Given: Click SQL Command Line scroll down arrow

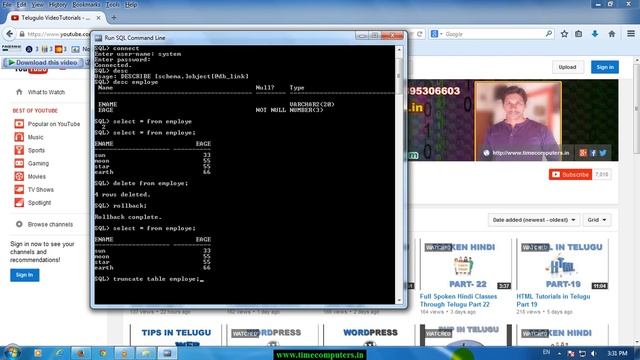Looking at the screenshot, I should [399, 300].
